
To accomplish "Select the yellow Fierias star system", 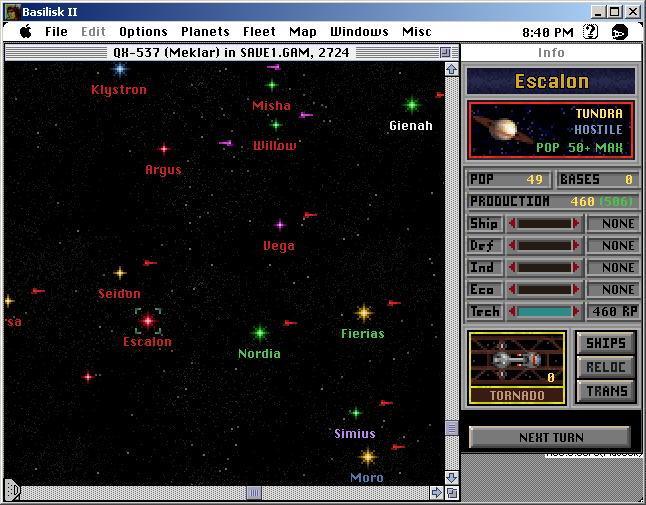I will click(x=364, y=313).
